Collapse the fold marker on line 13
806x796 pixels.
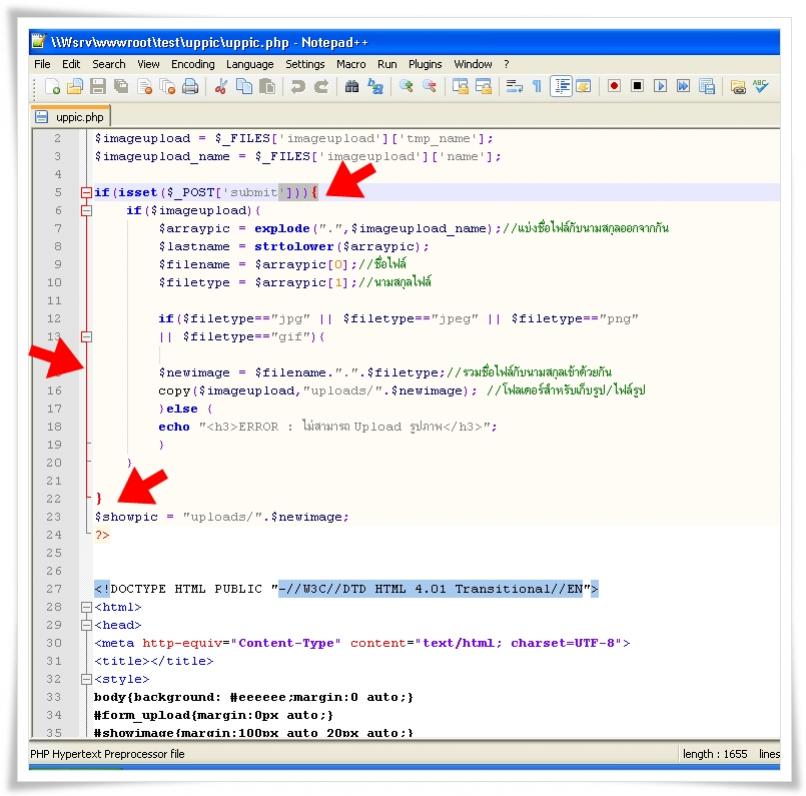pos(86,337)
